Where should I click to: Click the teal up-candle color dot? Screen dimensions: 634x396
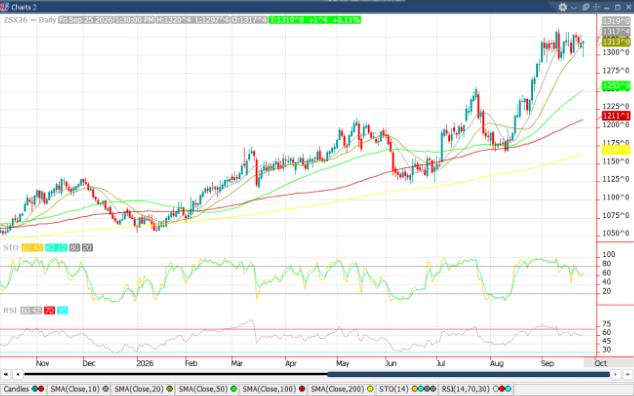click(35, 389)
